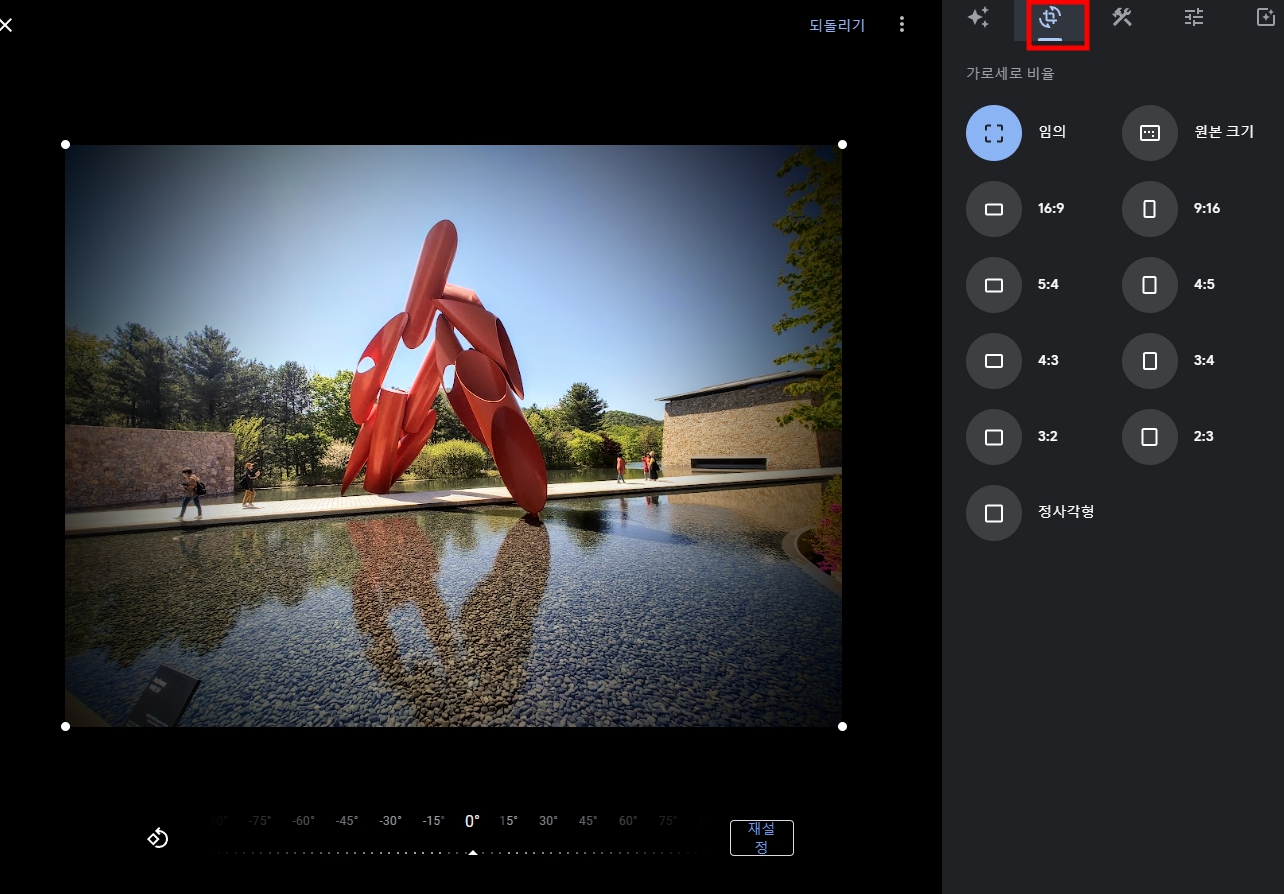This screenshot has width=1284, height=894.
Task: Open the sparkle suggestions tab
Action: (978, 17)
